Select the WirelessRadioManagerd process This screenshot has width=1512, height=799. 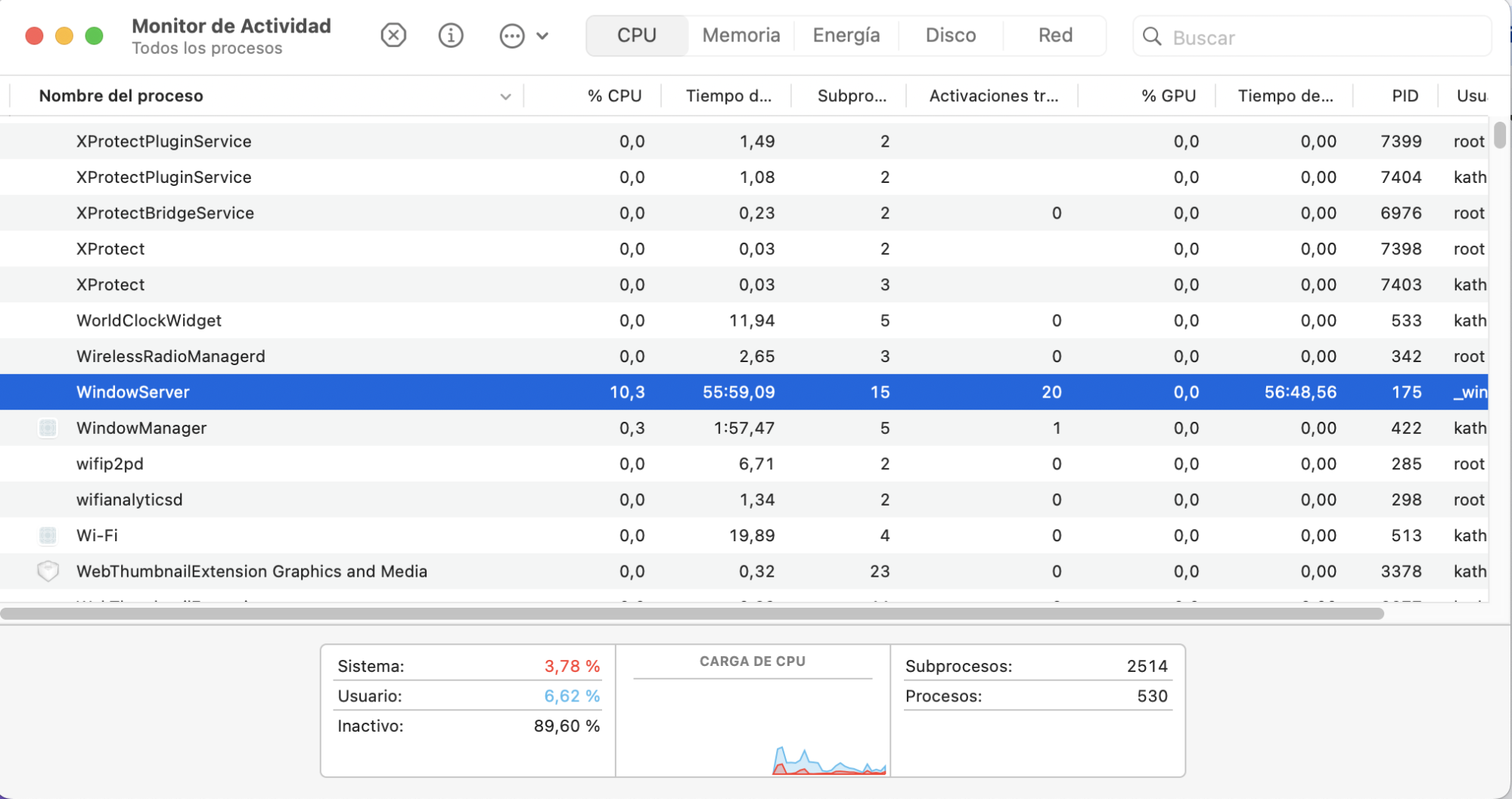tap(744, 356)
